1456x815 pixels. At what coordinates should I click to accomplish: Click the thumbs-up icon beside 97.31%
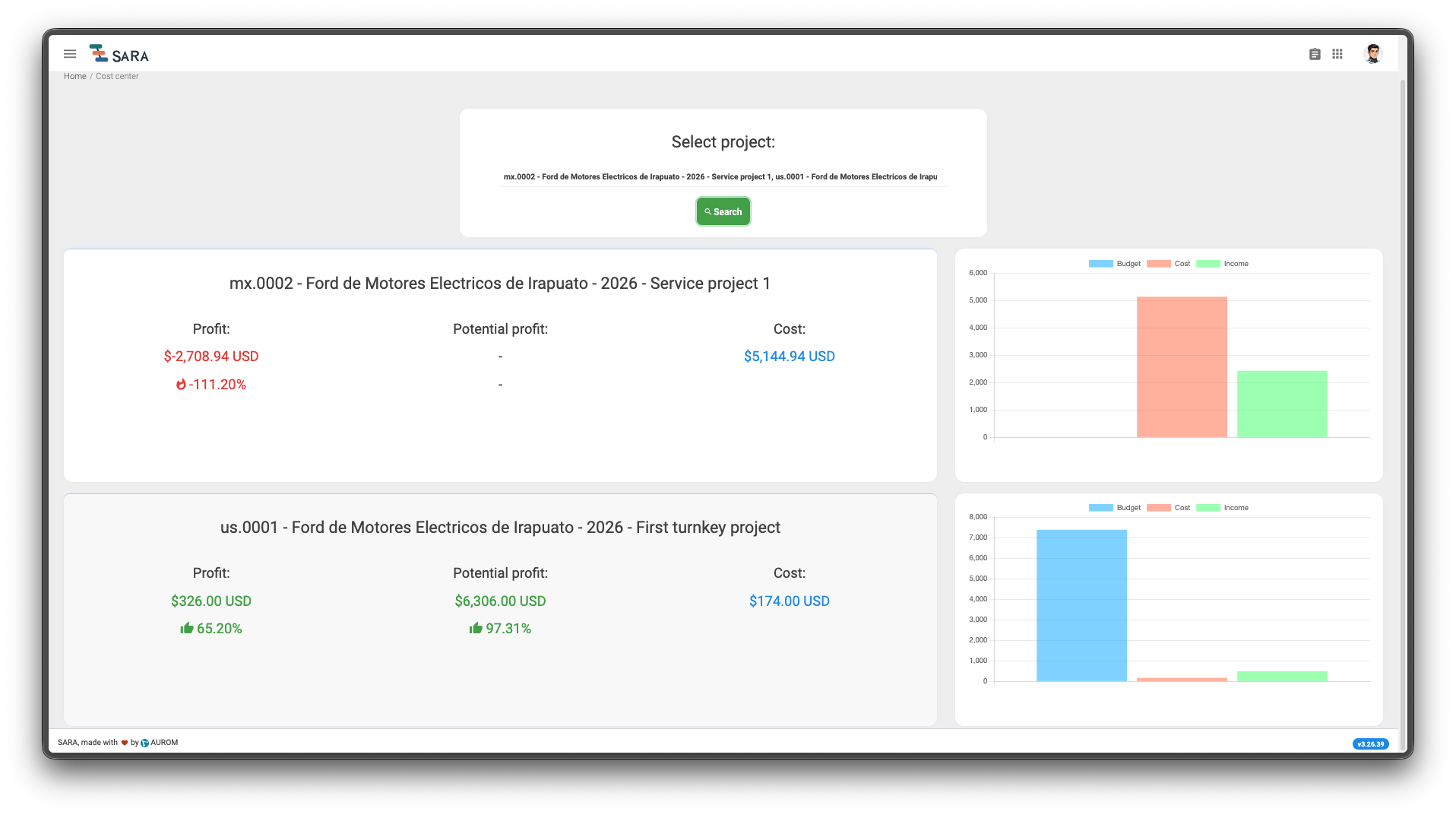476,628
